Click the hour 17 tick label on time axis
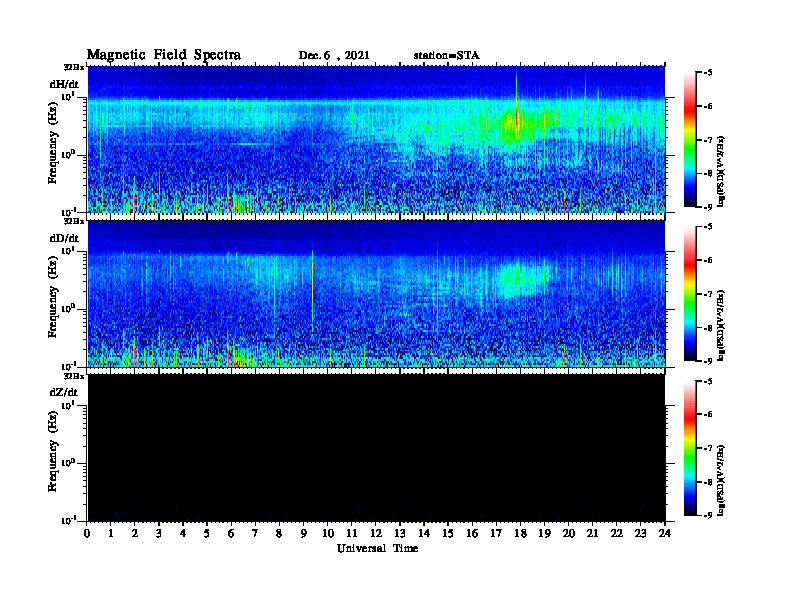Screen dimensions: 792x612 click(497, 533)
